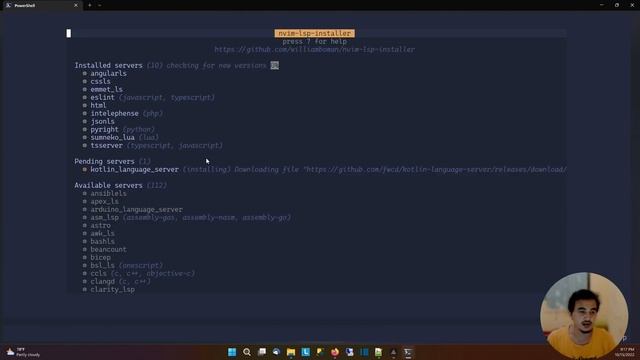Click the Available servers heading

pos(109,185)
